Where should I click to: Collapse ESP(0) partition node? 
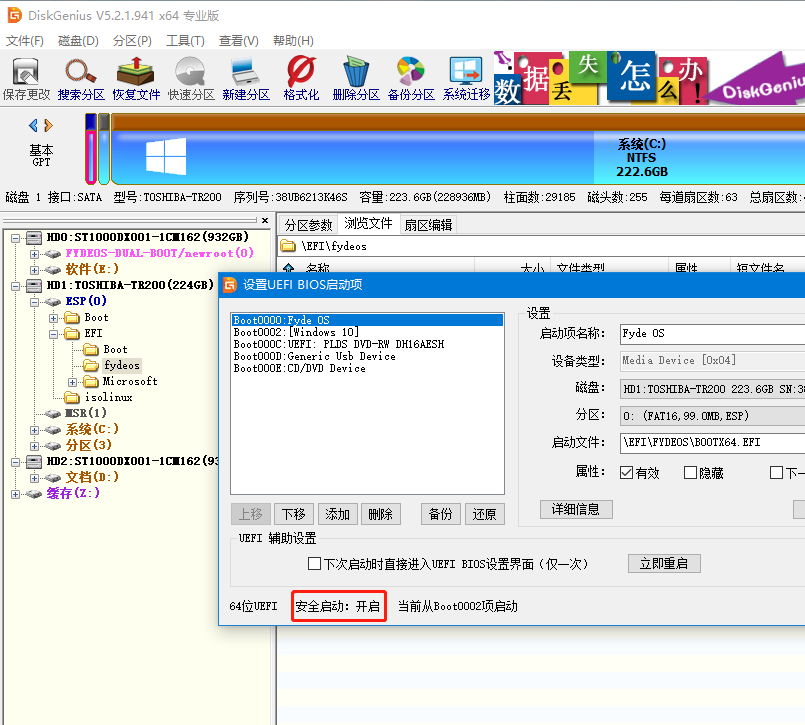coord(34,301)
